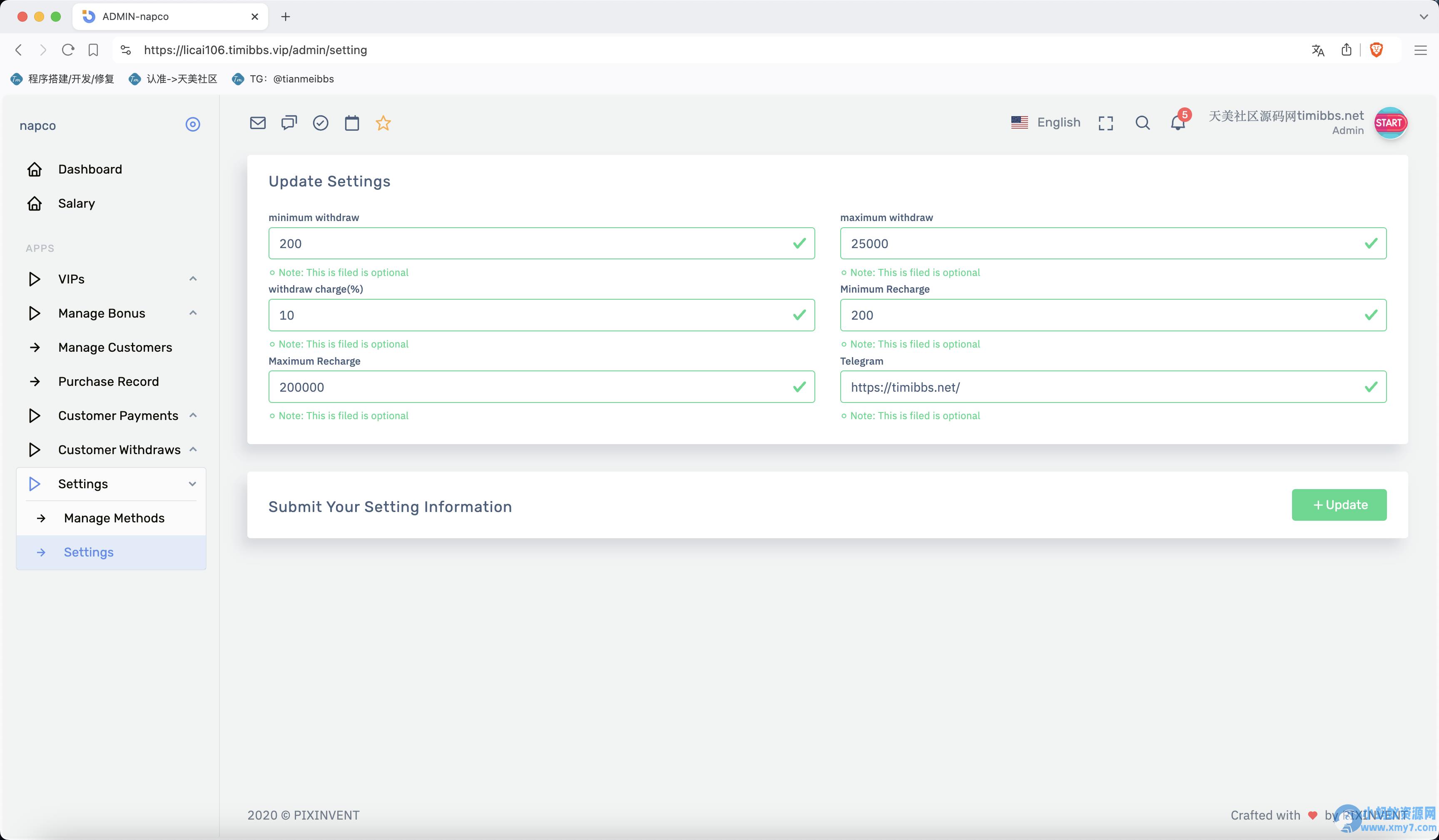The height and width of the screenshot is (840, 1439).
Task: Click the napco brand link
Action: pyautogui.click(x=38, y=125)
